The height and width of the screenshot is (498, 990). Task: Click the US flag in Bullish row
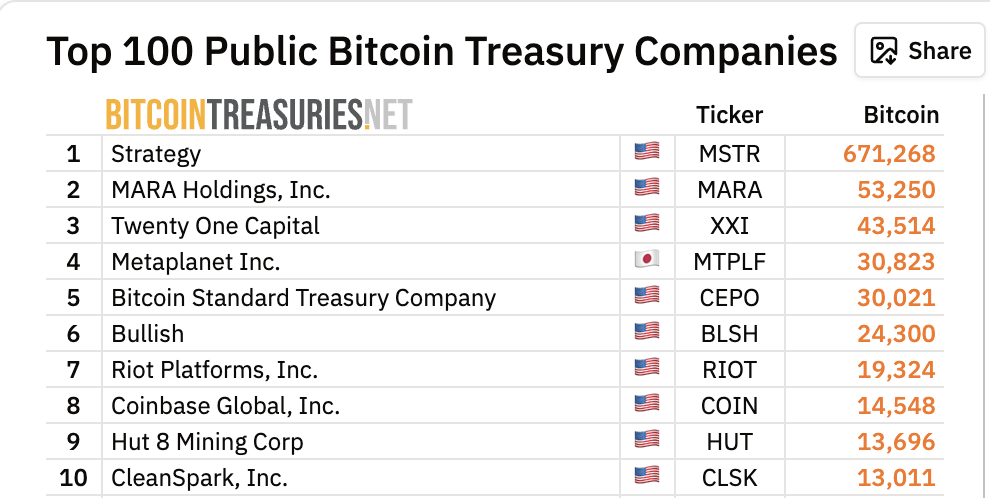point(647,332)
